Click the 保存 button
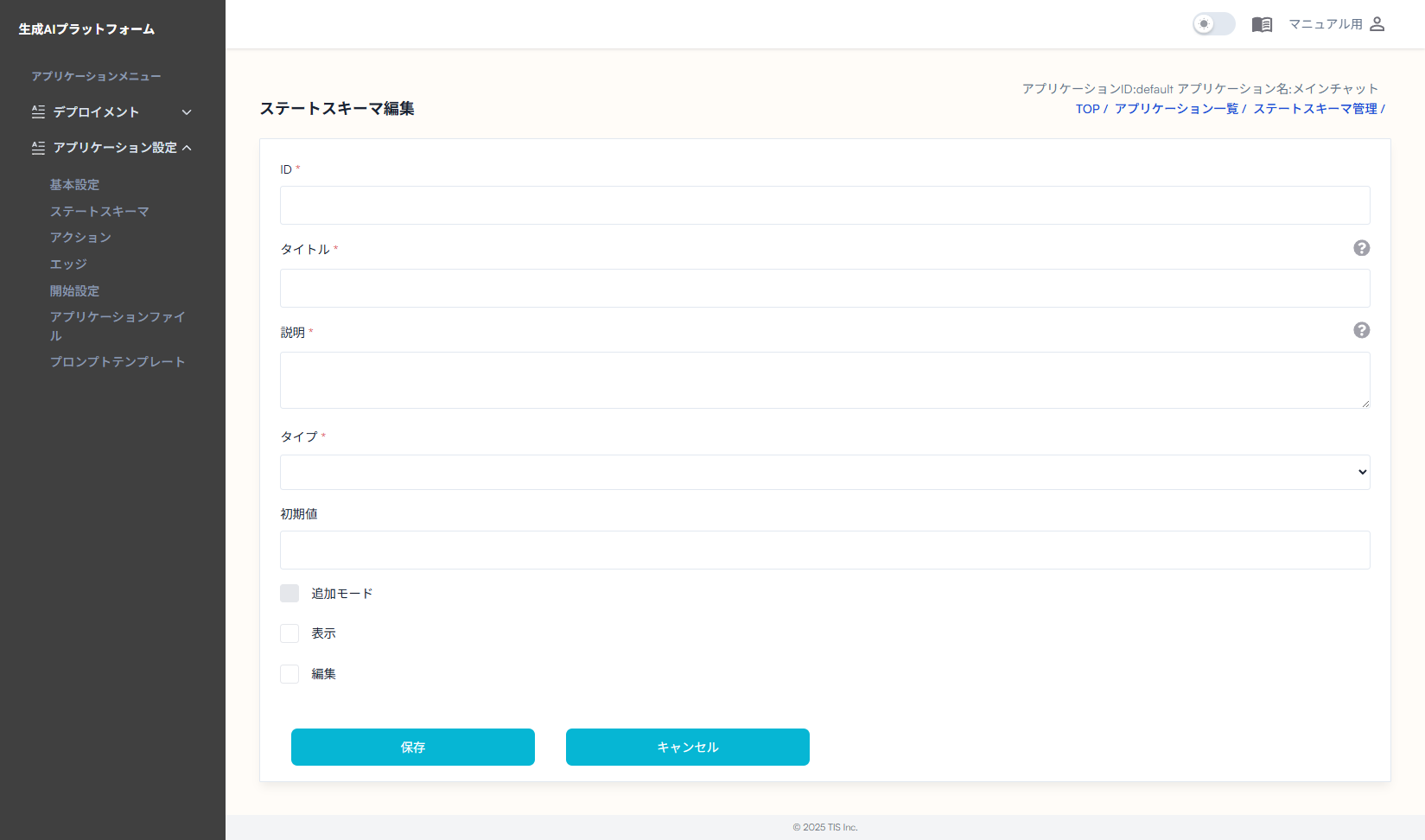 (x=412, y=747)
